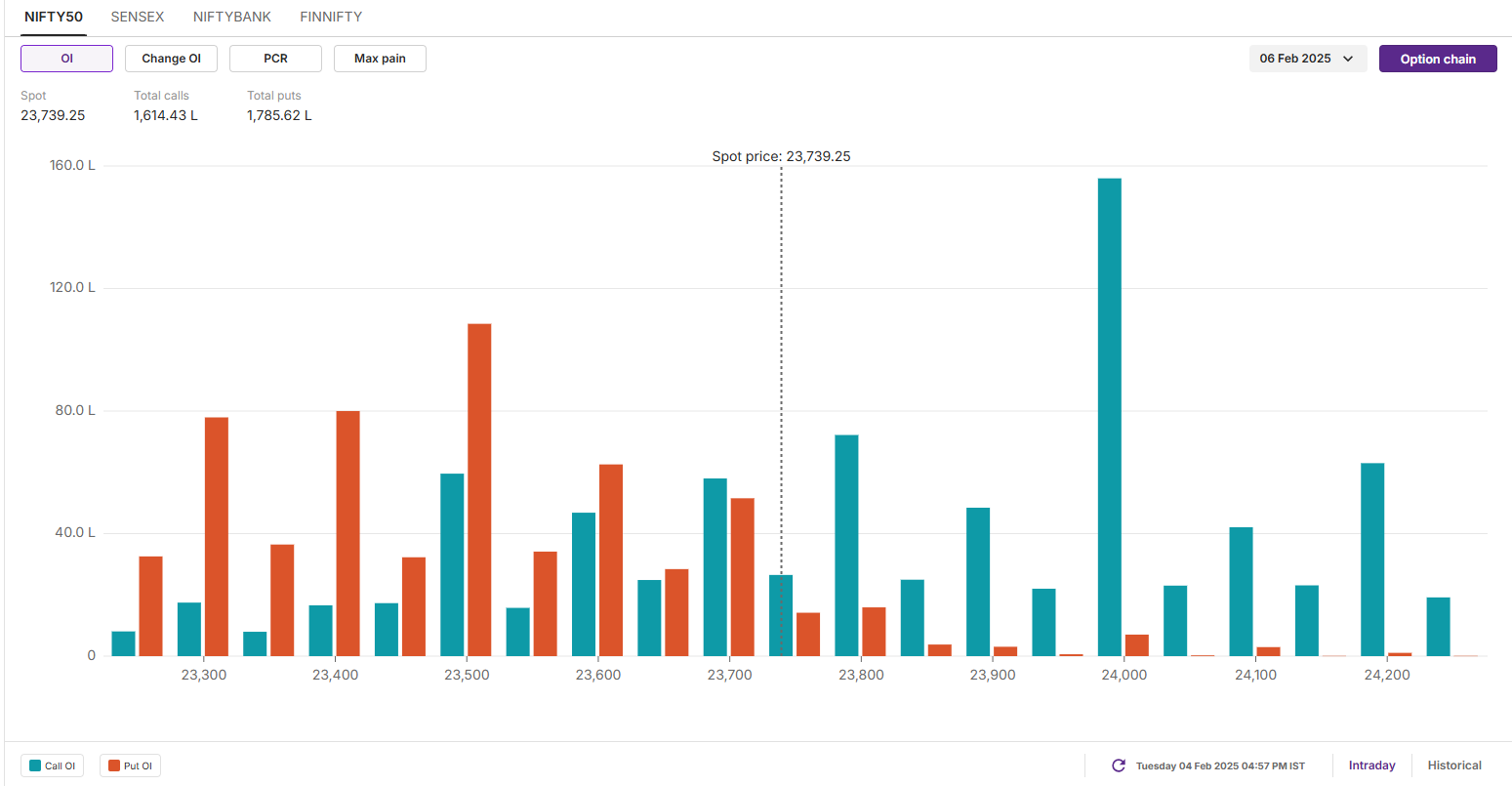This screenshot has height=786, width=1512.
Task: Open the Option chain page
Action: point(1438,59)
